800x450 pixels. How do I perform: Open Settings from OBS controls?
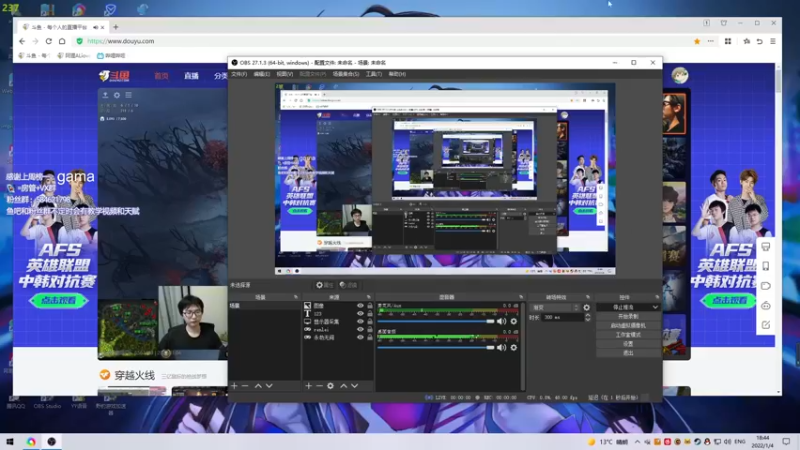coord(628,344)
